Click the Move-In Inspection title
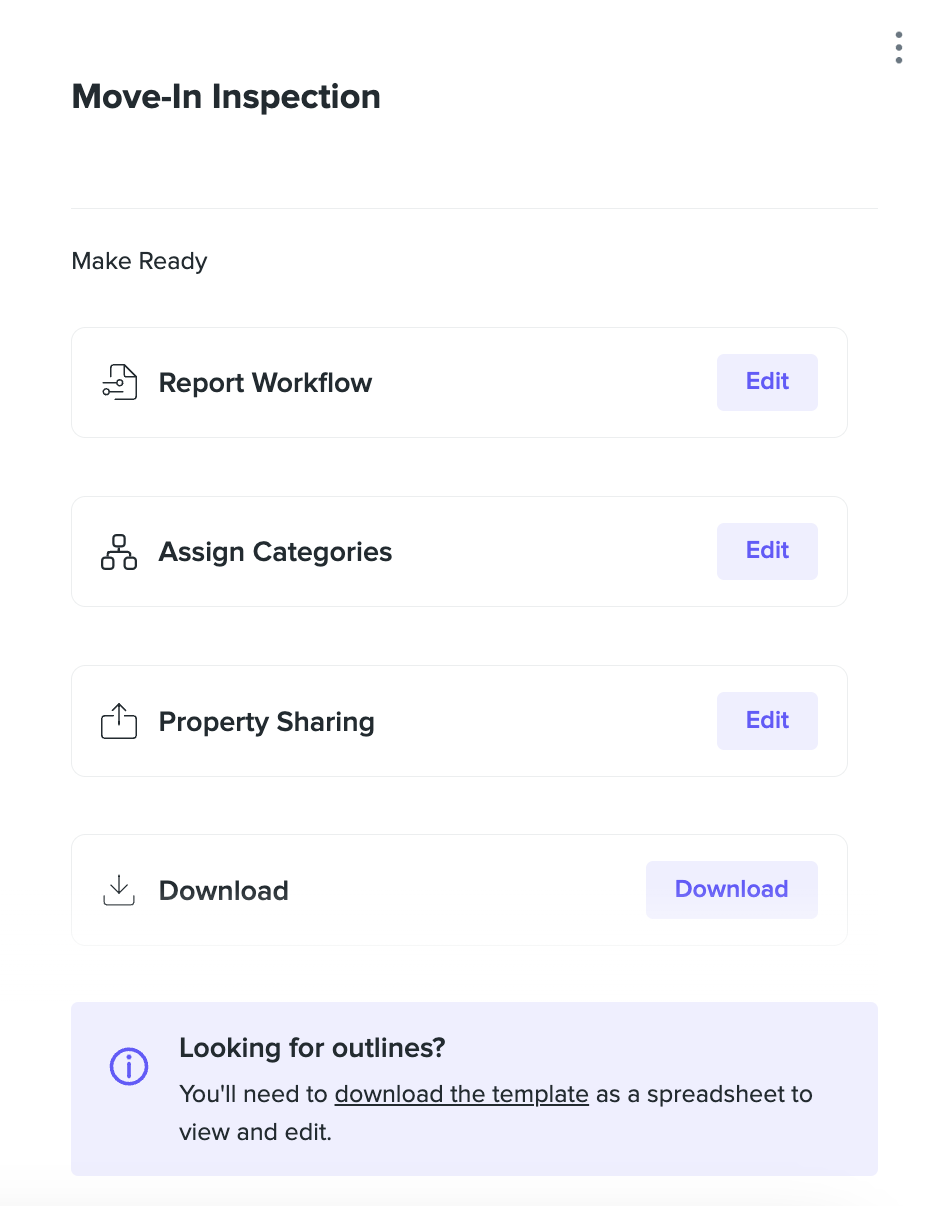 (x=226, y=97)
